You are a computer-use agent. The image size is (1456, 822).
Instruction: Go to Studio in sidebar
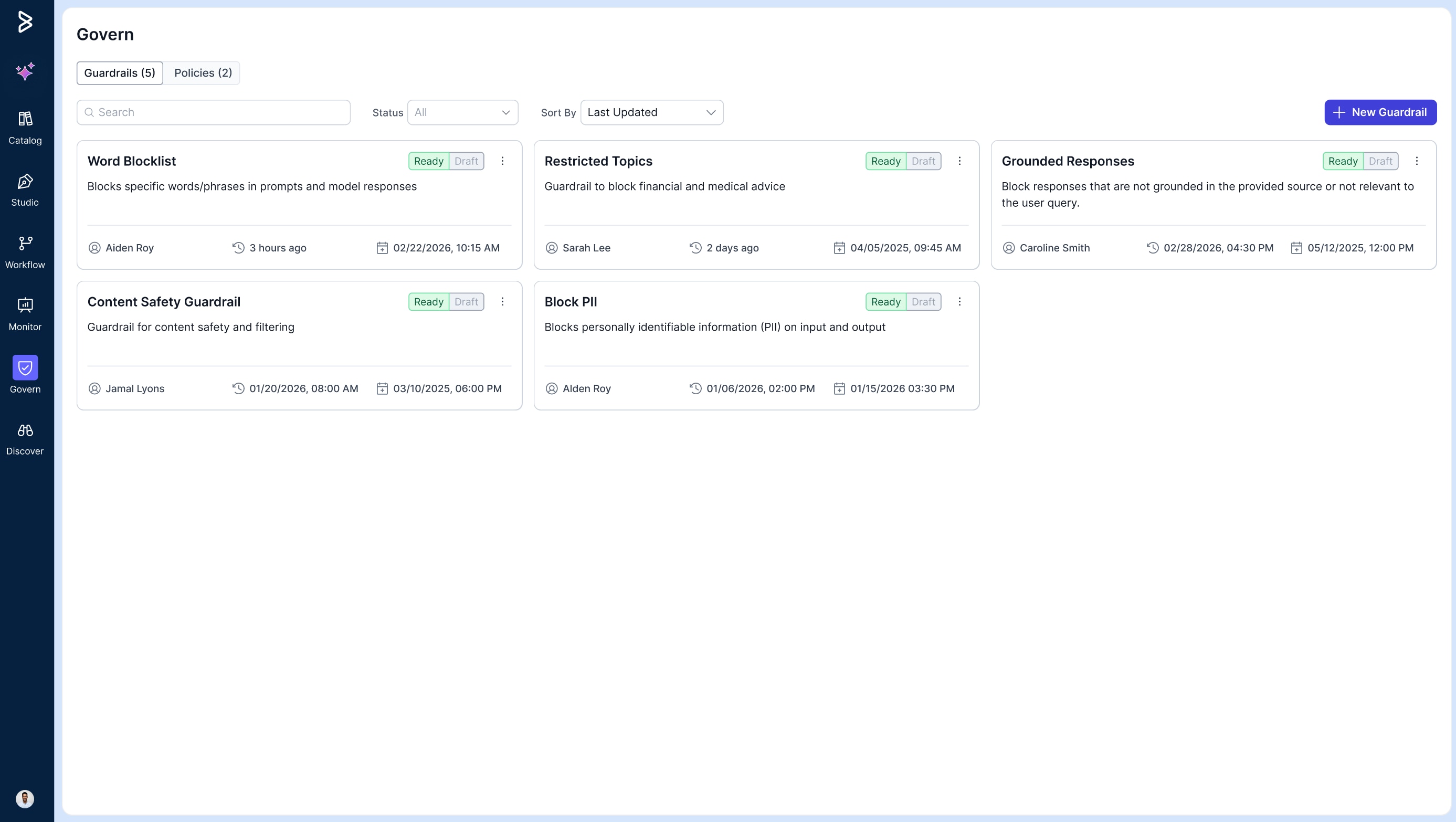25,189
